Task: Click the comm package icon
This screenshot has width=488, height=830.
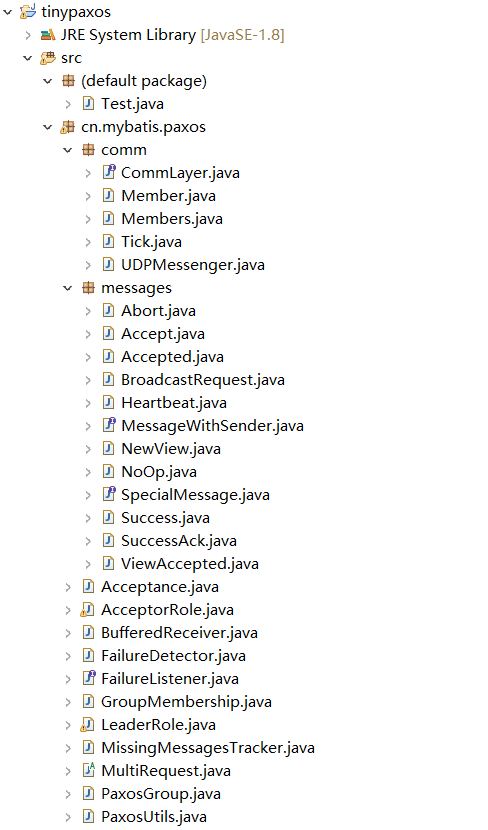Action: tap(88, 150)
